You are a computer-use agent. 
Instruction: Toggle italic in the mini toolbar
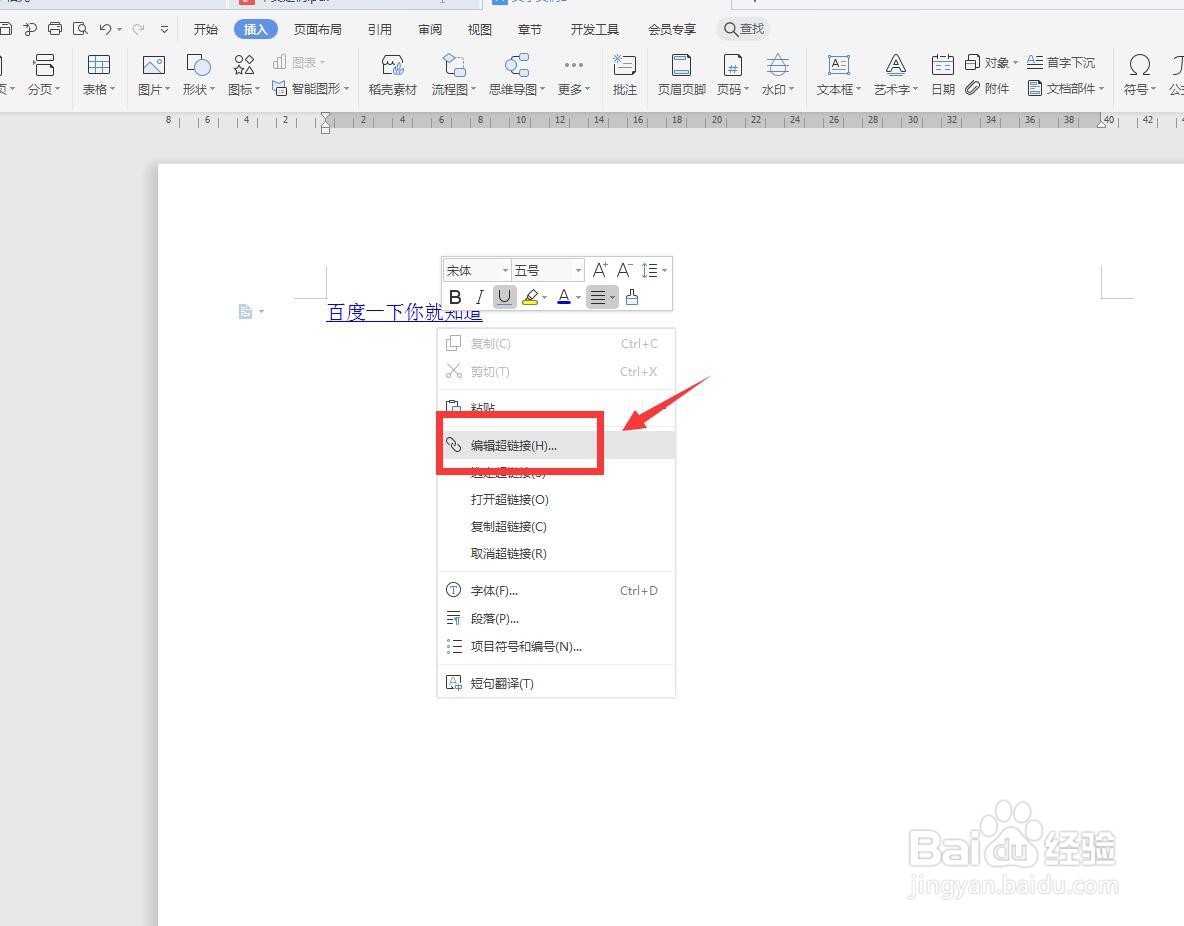pyautogui.click(x=479, y=297)
